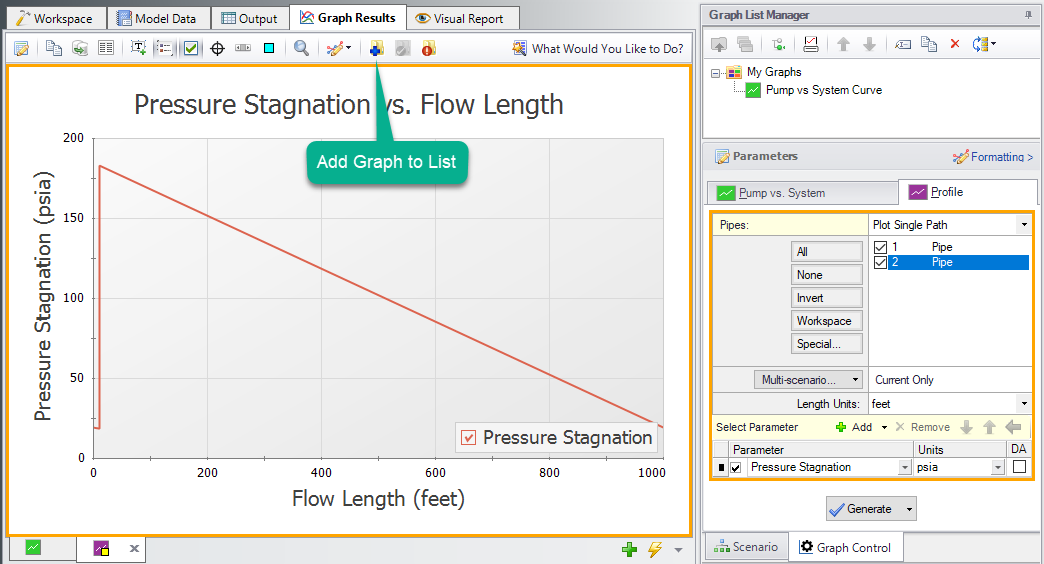The image size is (1044, 564).
Task: Select Pump vs System Curve in graph list
Action: pyautogui.click(x=823, y=90)
